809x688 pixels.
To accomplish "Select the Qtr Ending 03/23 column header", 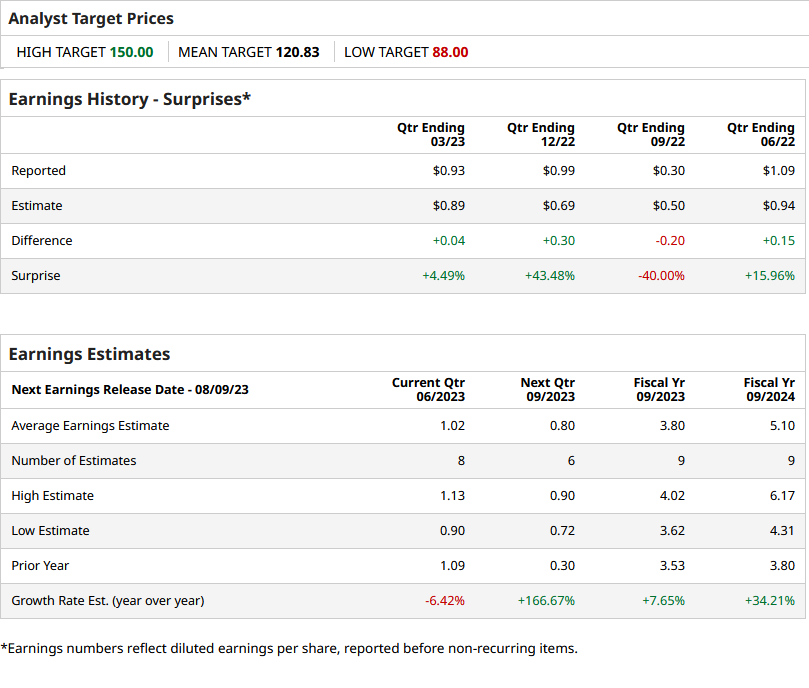I will pyautogui.click(x=430, y=135).
